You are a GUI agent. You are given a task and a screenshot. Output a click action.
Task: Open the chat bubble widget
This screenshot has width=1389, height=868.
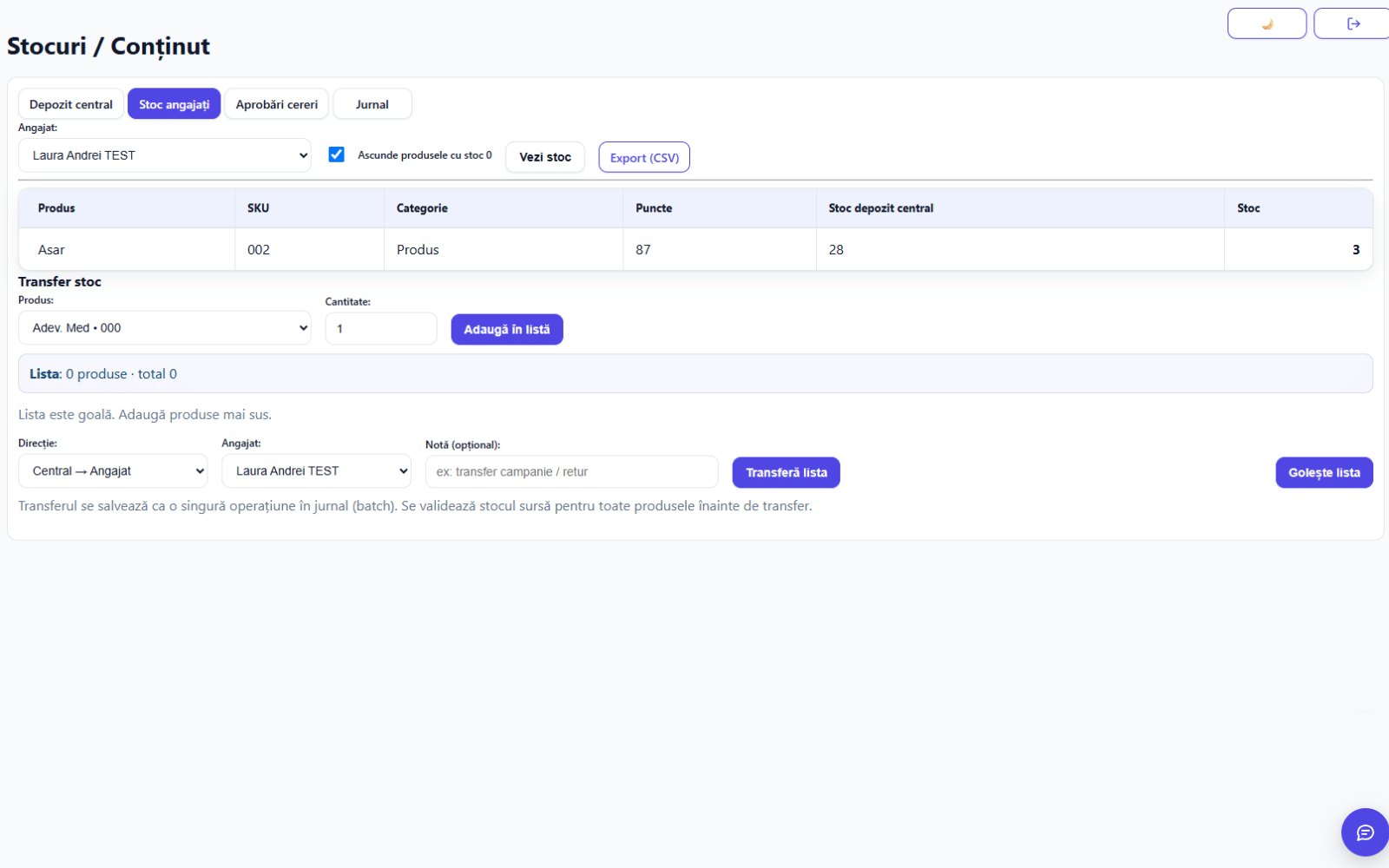[x=1365, y=832]
